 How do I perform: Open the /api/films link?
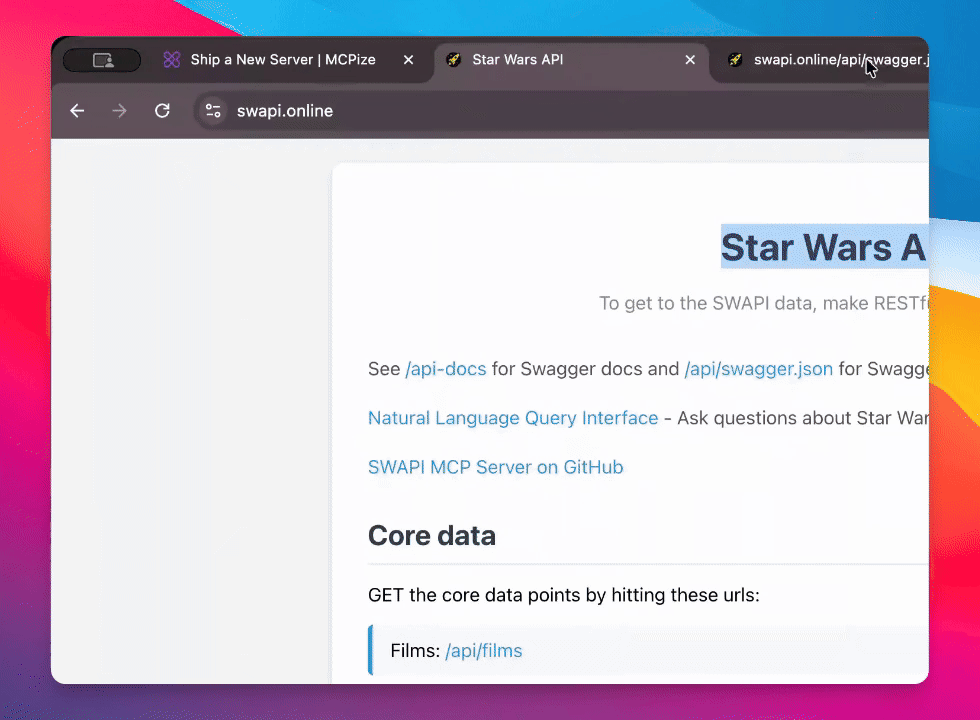(484, 651)
